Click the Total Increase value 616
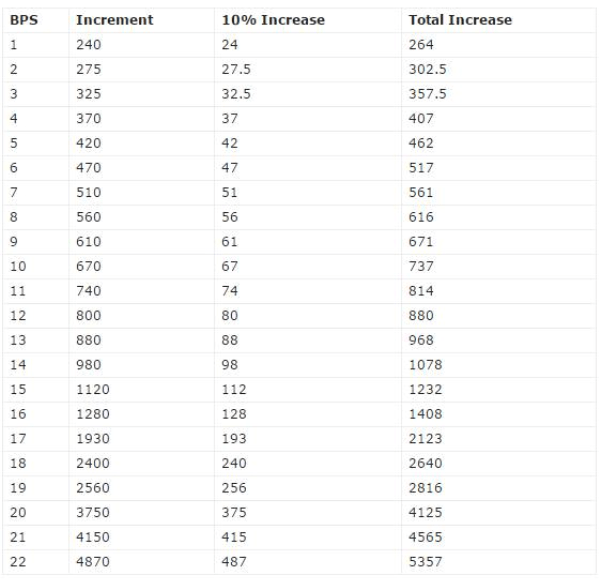Screen dimensions: 601x582 (421, 217)
